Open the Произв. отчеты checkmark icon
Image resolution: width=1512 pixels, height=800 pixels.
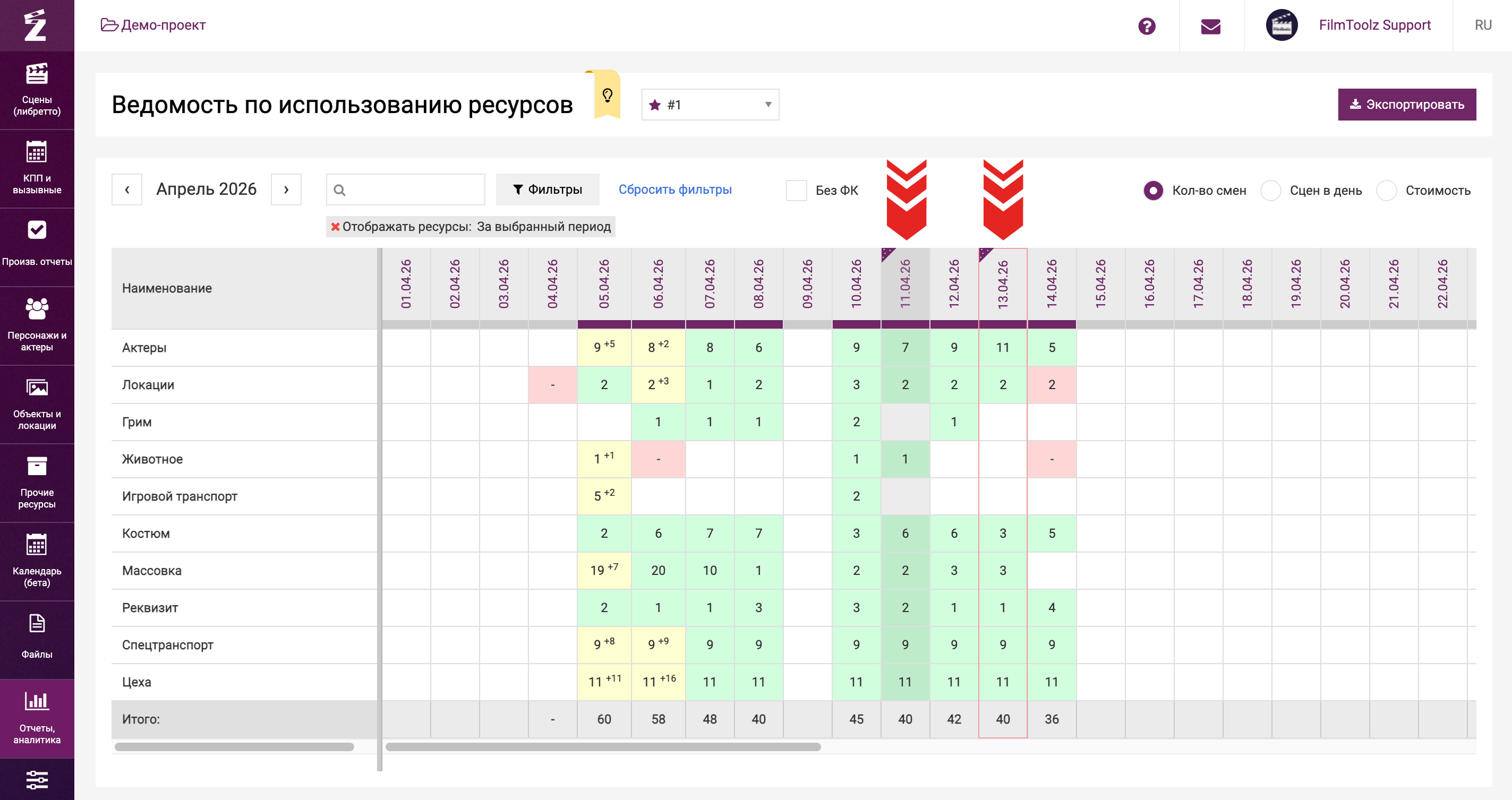37,230
